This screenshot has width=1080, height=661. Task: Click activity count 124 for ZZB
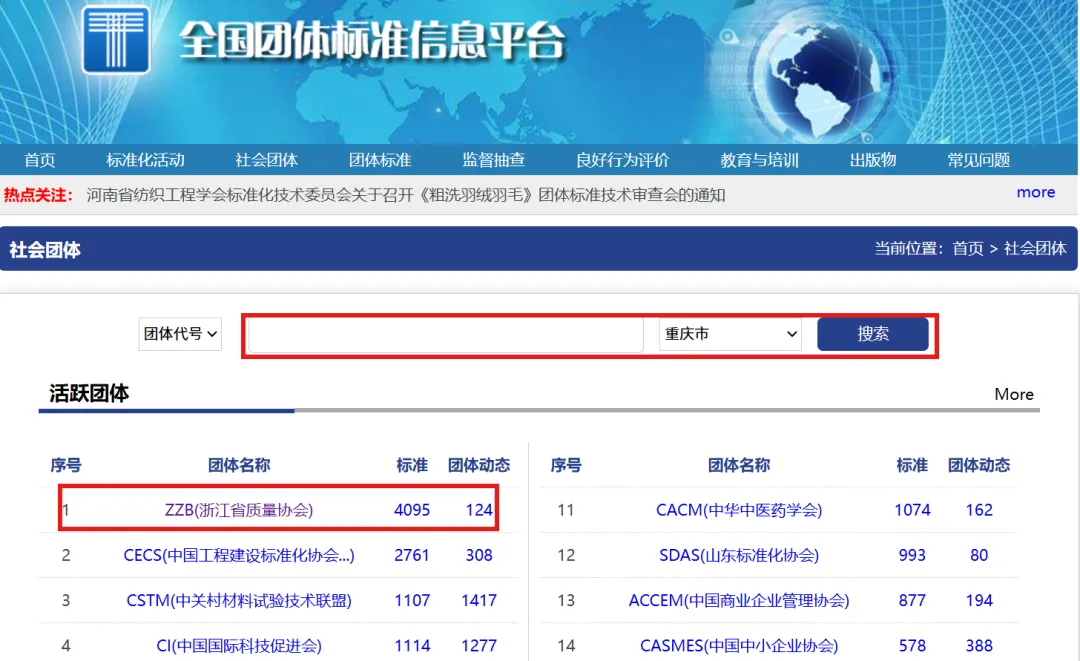click(x=479, y=510)
